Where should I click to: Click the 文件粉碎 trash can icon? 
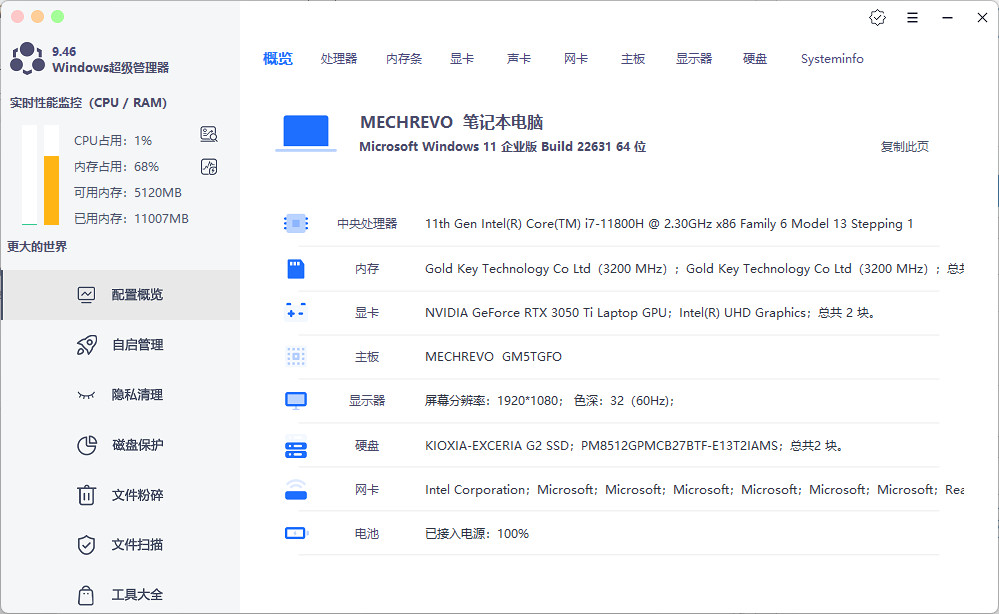[86, 495]
